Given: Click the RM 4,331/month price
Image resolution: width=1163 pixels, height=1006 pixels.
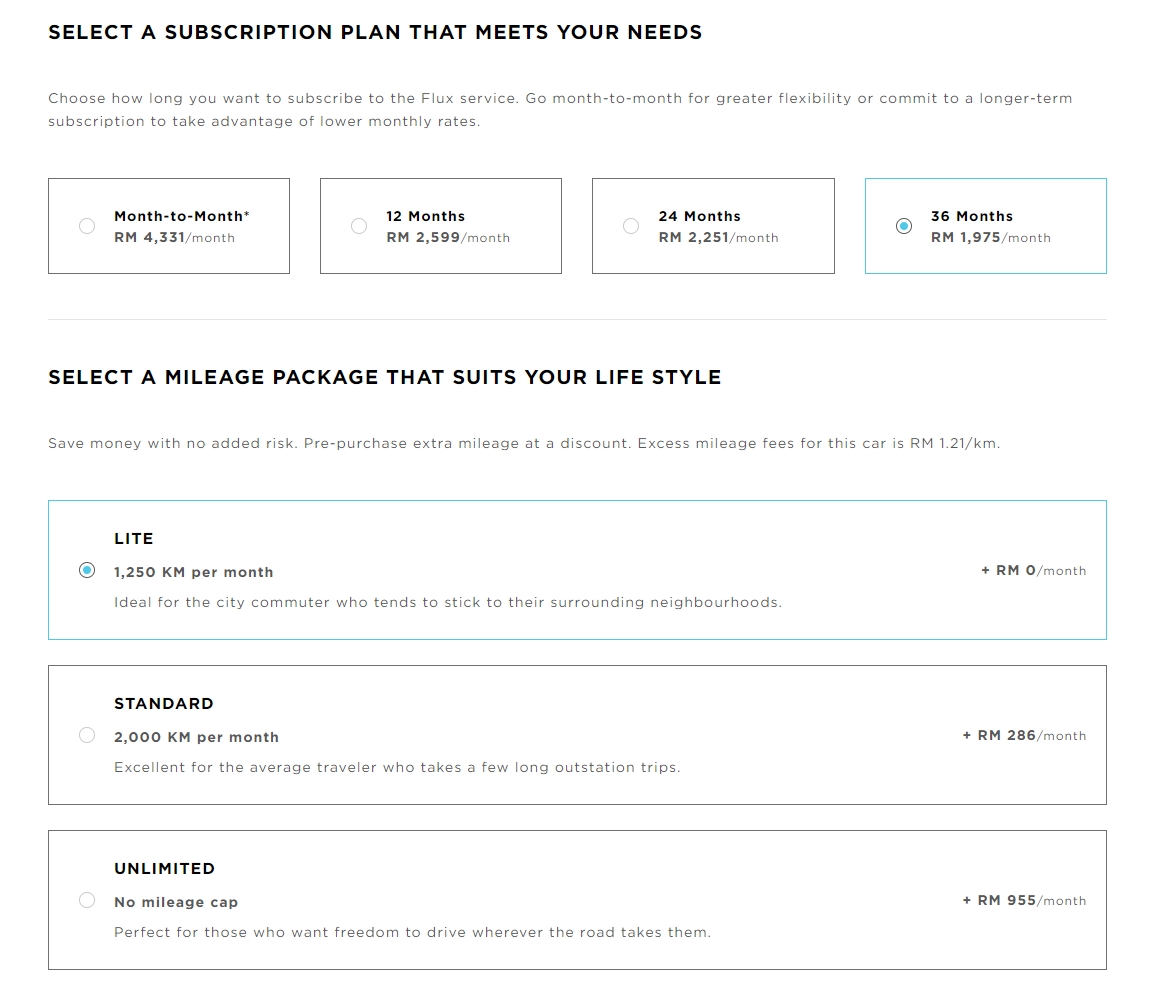Looking at the screenshot, I should (174, 238).
